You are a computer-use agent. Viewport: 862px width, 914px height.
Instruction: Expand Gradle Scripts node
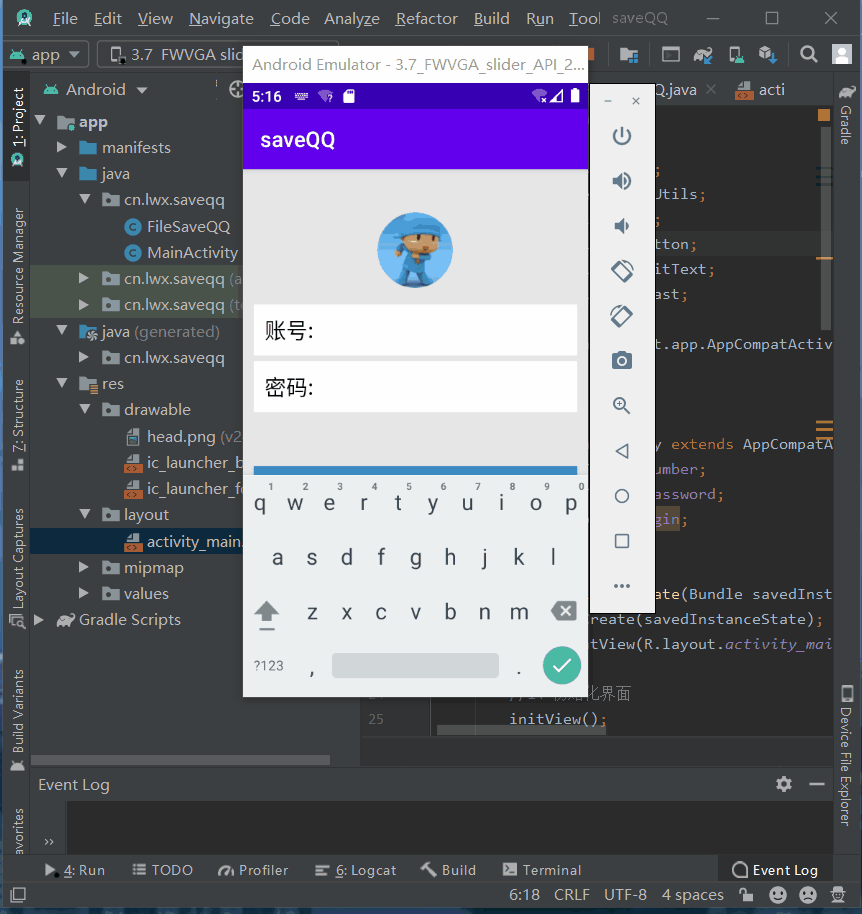(39, 619)
